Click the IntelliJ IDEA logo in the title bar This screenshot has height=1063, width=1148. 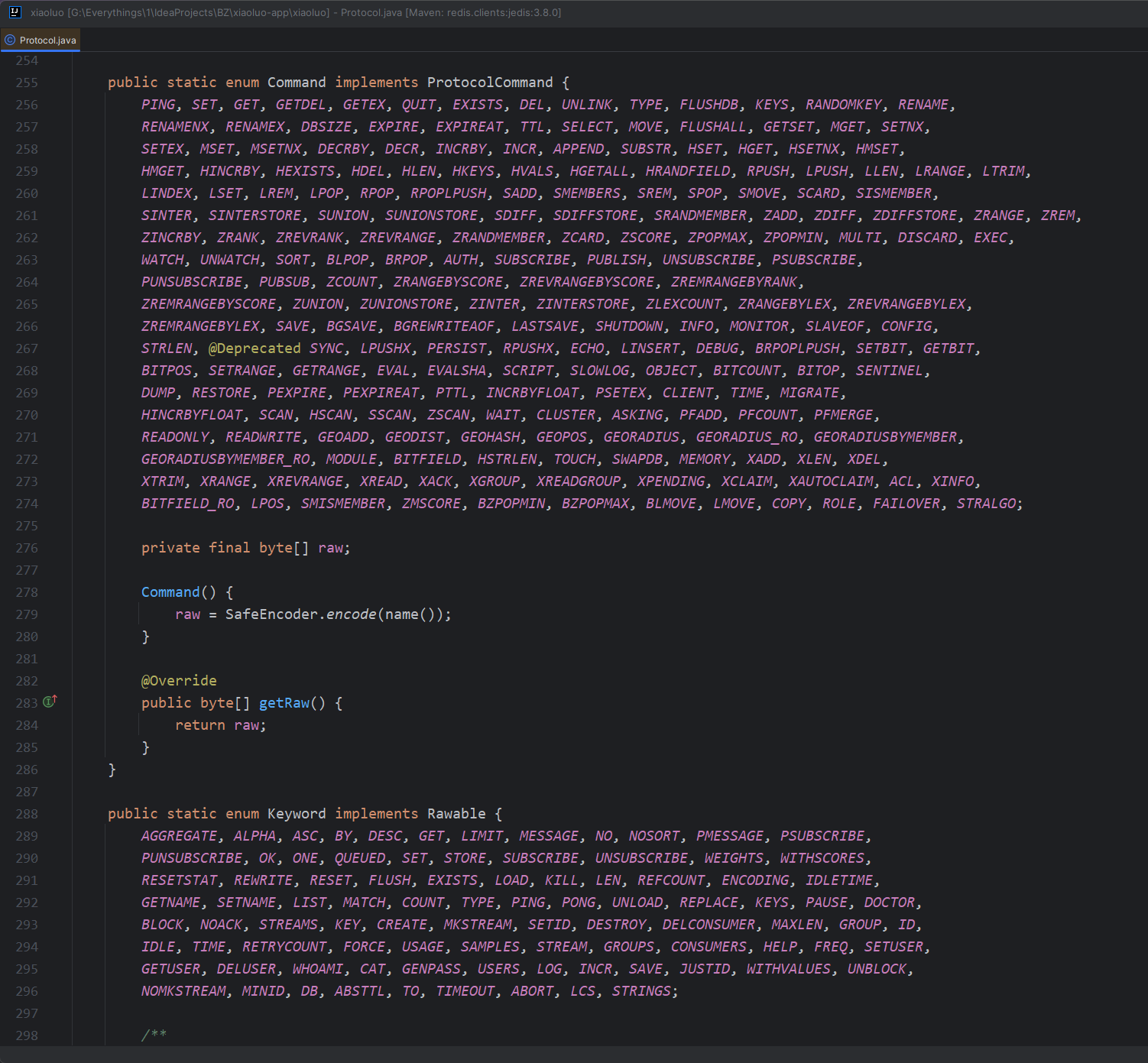15,12
